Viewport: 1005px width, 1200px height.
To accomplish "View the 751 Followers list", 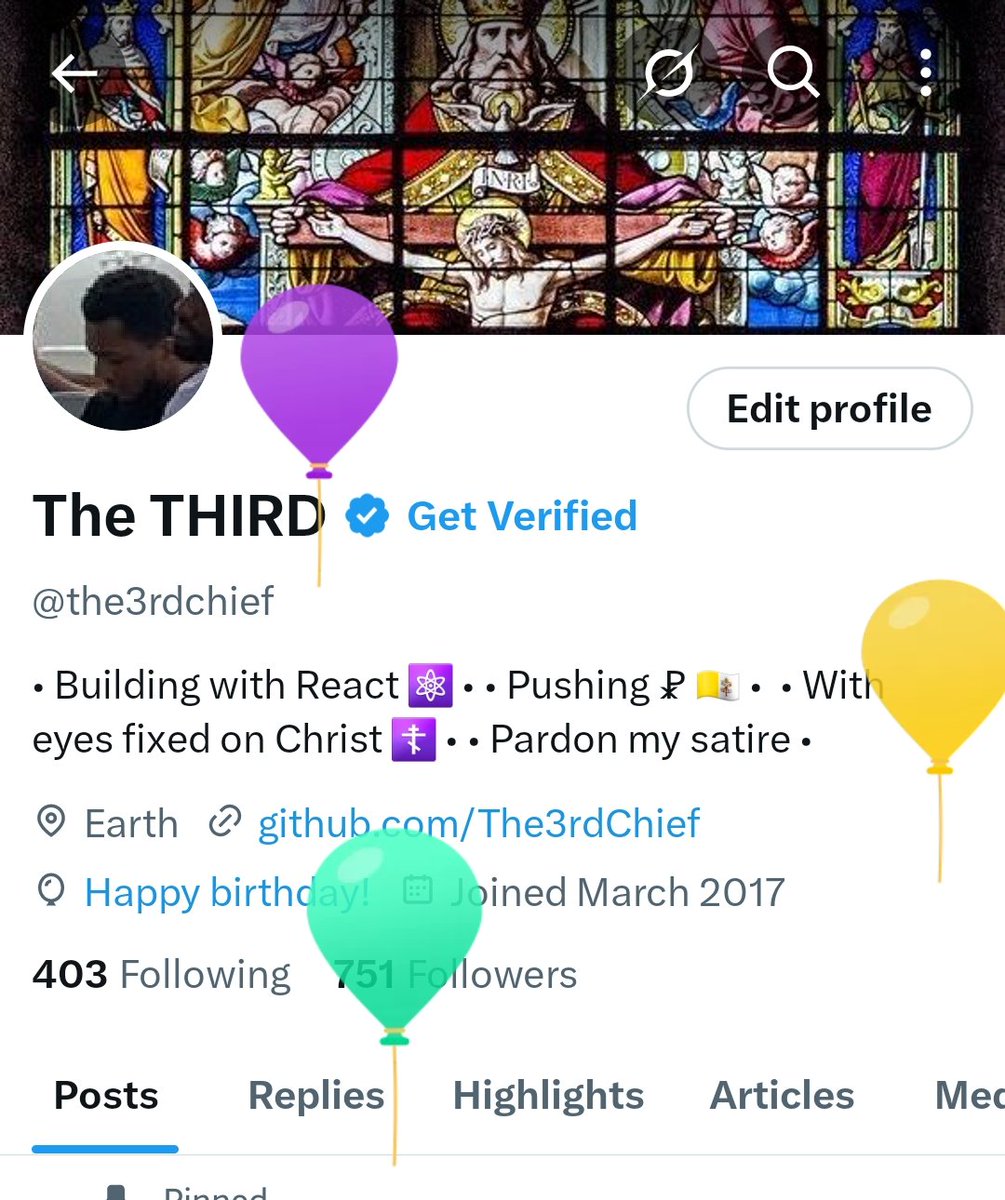I will 456,974.
